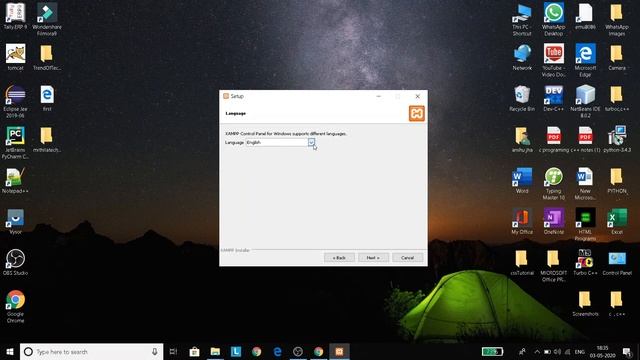Click the taskbar search box

point(91,351)
